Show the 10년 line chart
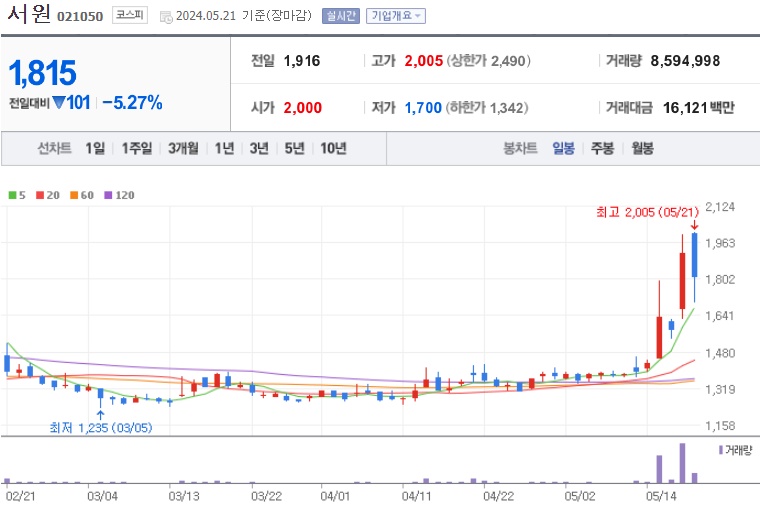760x510 pixels. (333, 148)
